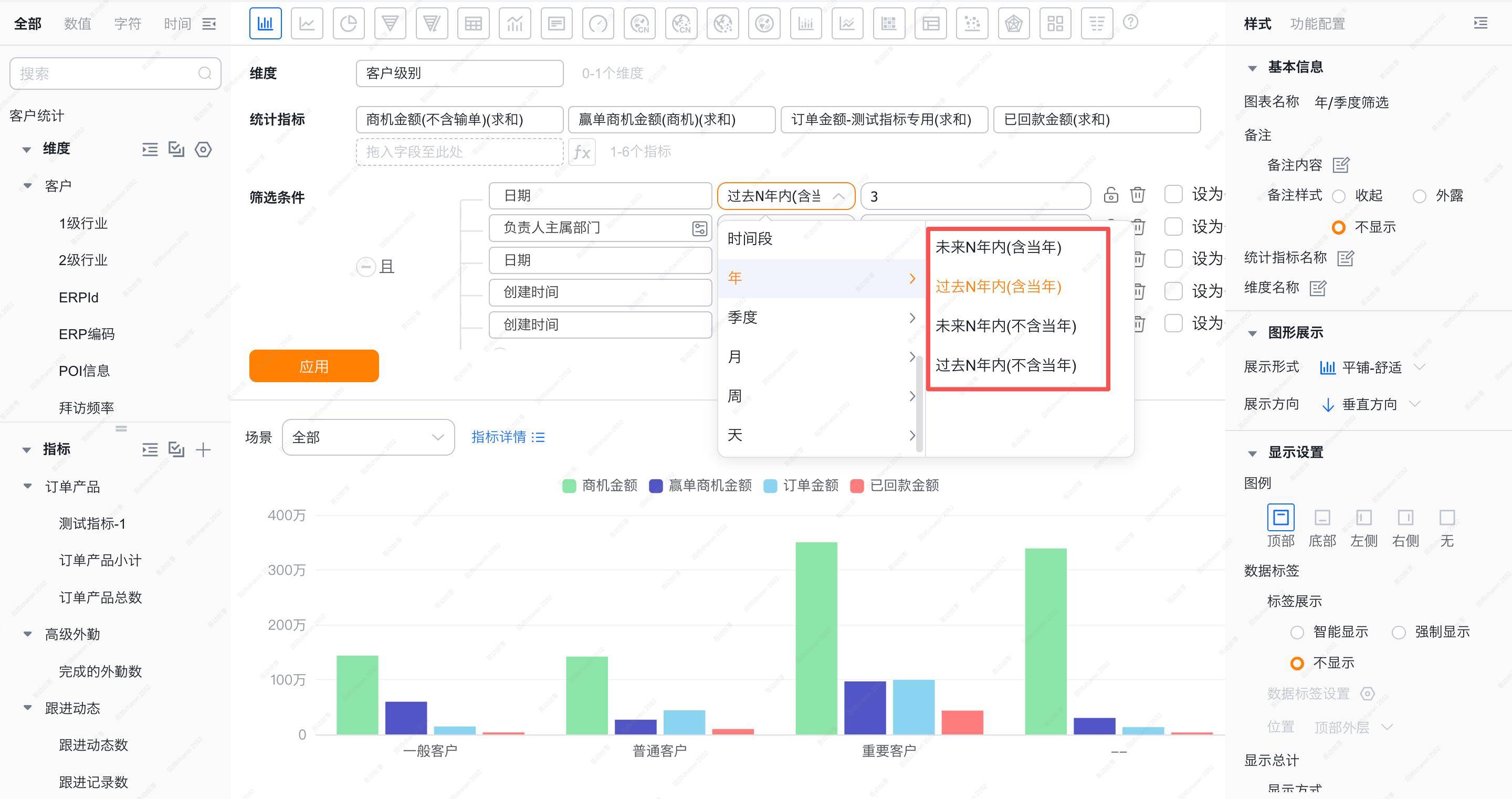Choose 智能显示 label display option
The width and height of the screenshot is (1512, 799).
(1297, 632)
